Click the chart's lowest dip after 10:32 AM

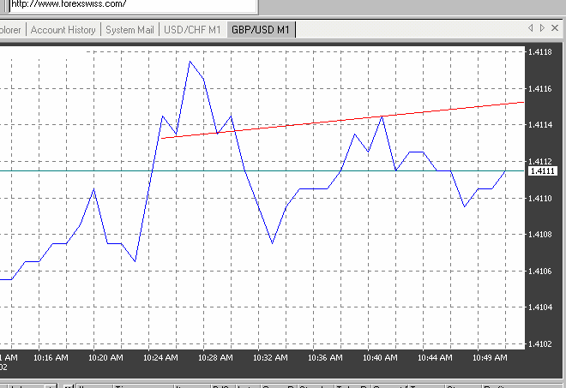pos(272,243)
